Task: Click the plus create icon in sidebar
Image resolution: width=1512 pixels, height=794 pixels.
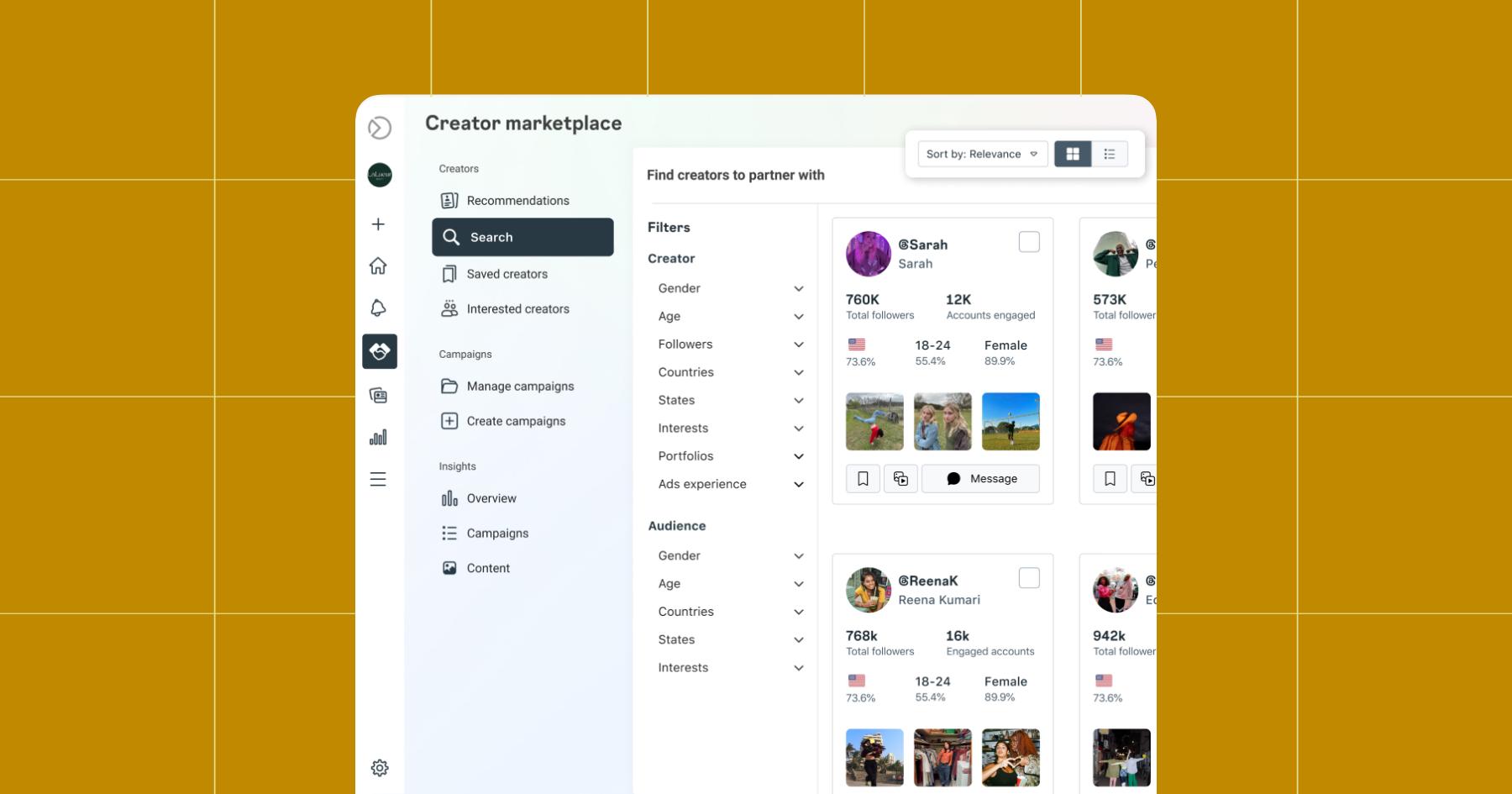Action: point(379,224)
